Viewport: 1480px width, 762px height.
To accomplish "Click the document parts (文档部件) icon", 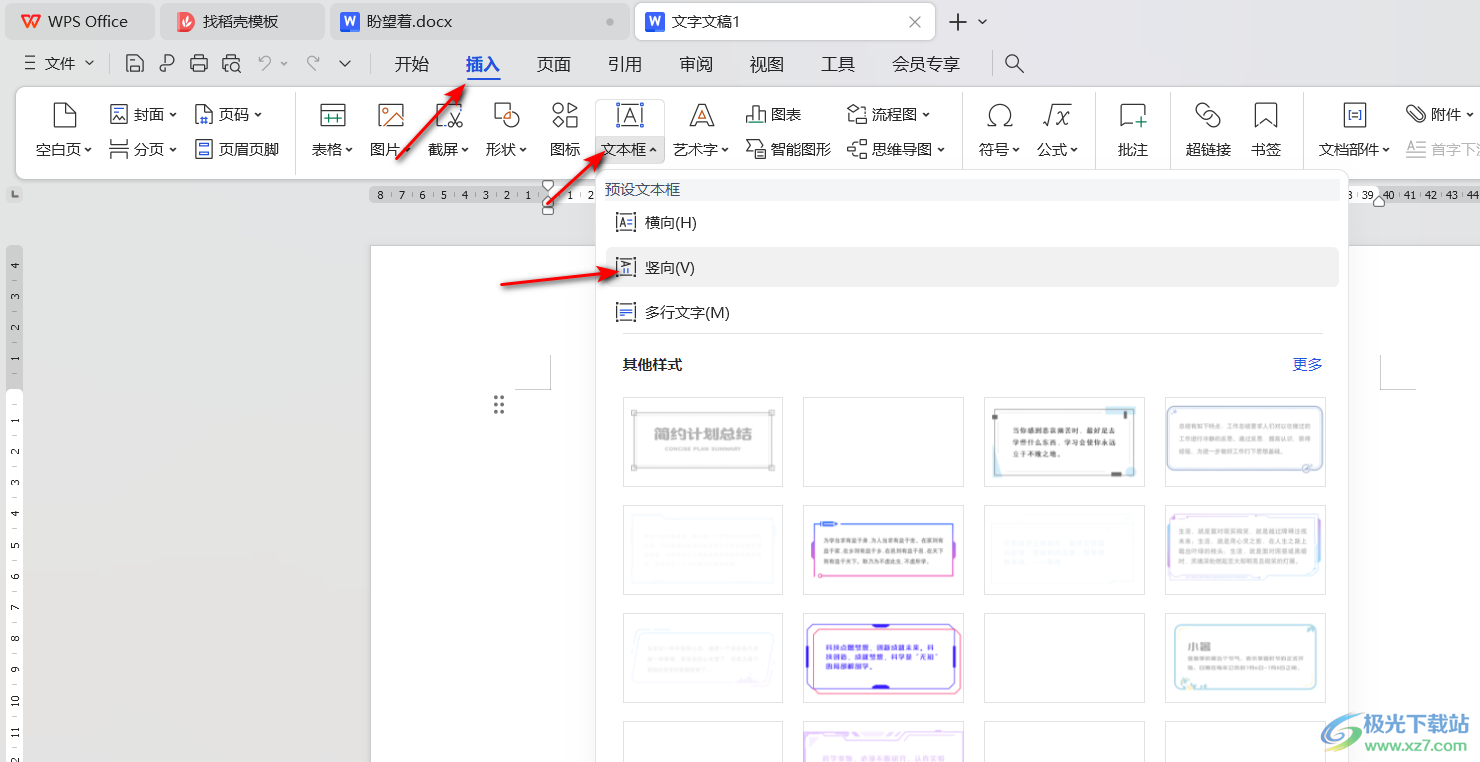I will [1355, 116].
